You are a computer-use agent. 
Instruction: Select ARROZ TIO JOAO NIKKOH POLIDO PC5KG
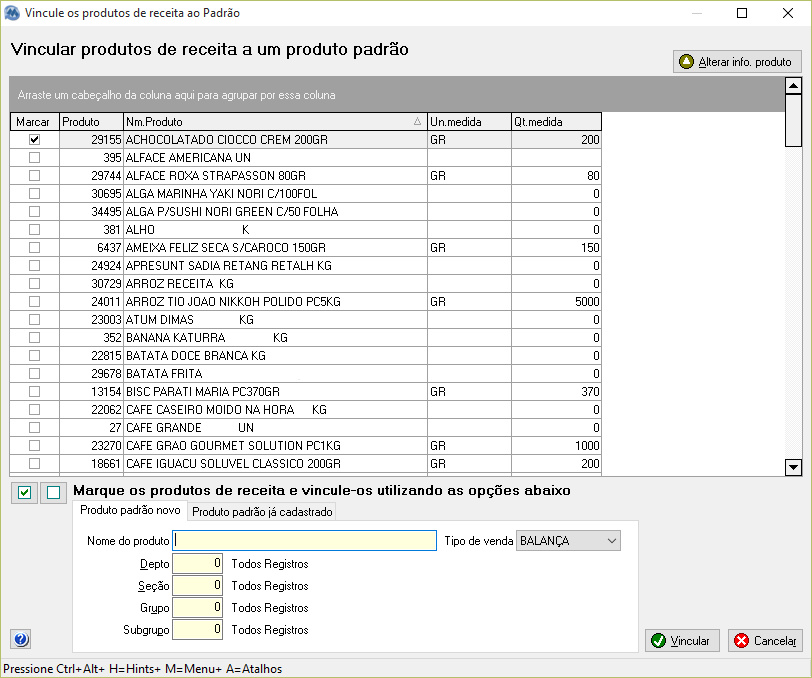tap(233, 301)
